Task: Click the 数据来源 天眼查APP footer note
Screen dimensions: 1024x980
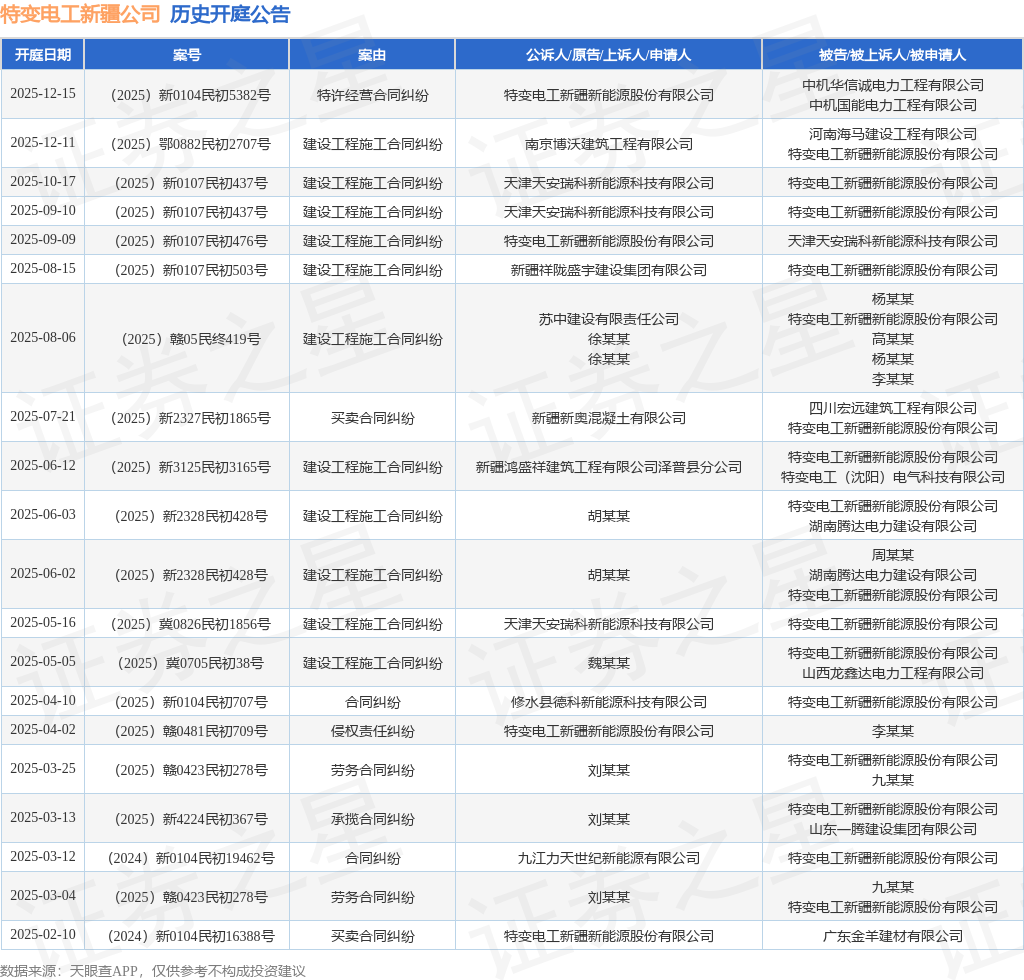Action: [x=153, y=971]
